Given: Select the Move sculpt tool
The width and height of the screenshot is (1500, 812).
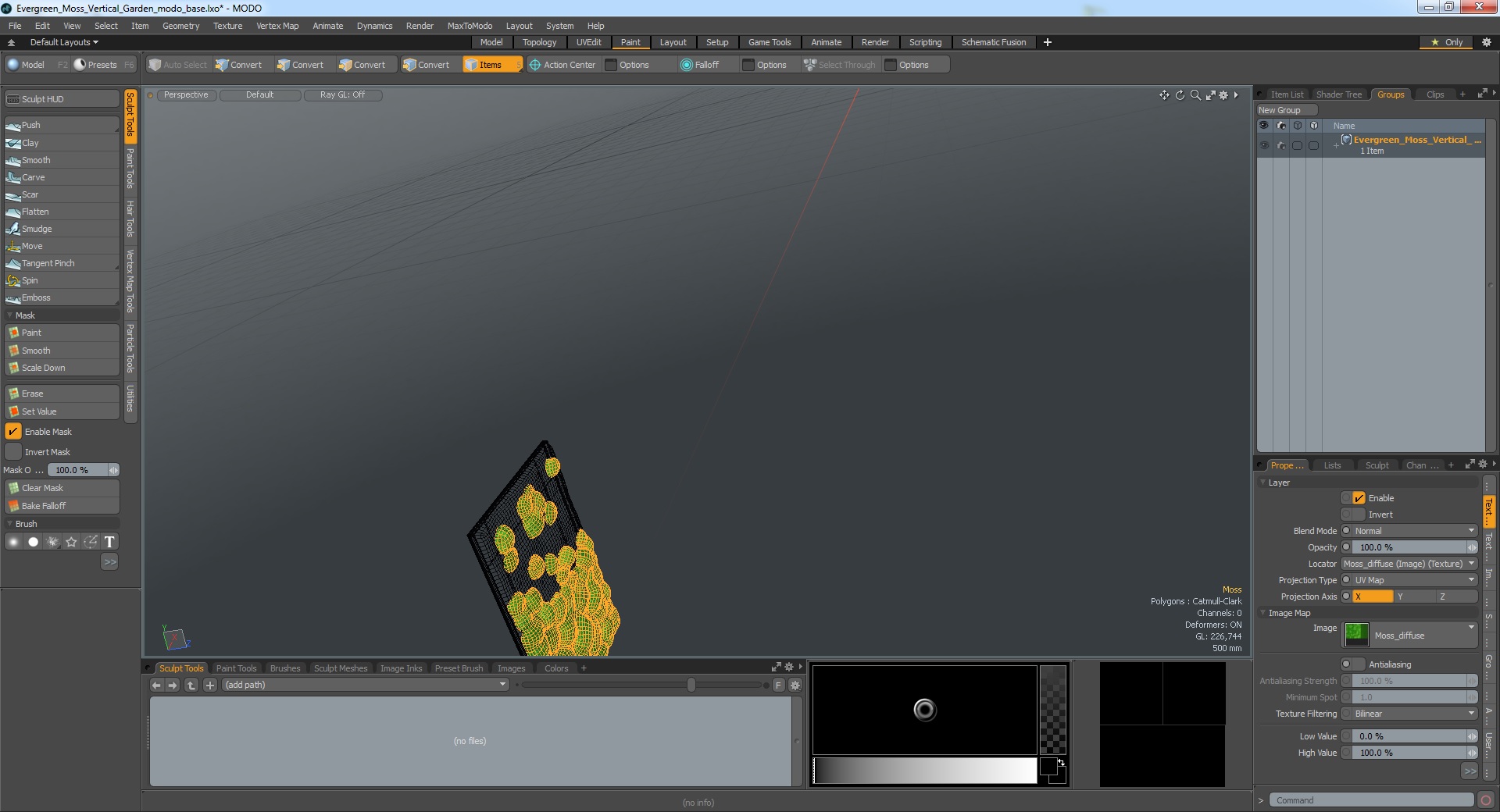Looking at the screenshot, I should coord(62,246).
